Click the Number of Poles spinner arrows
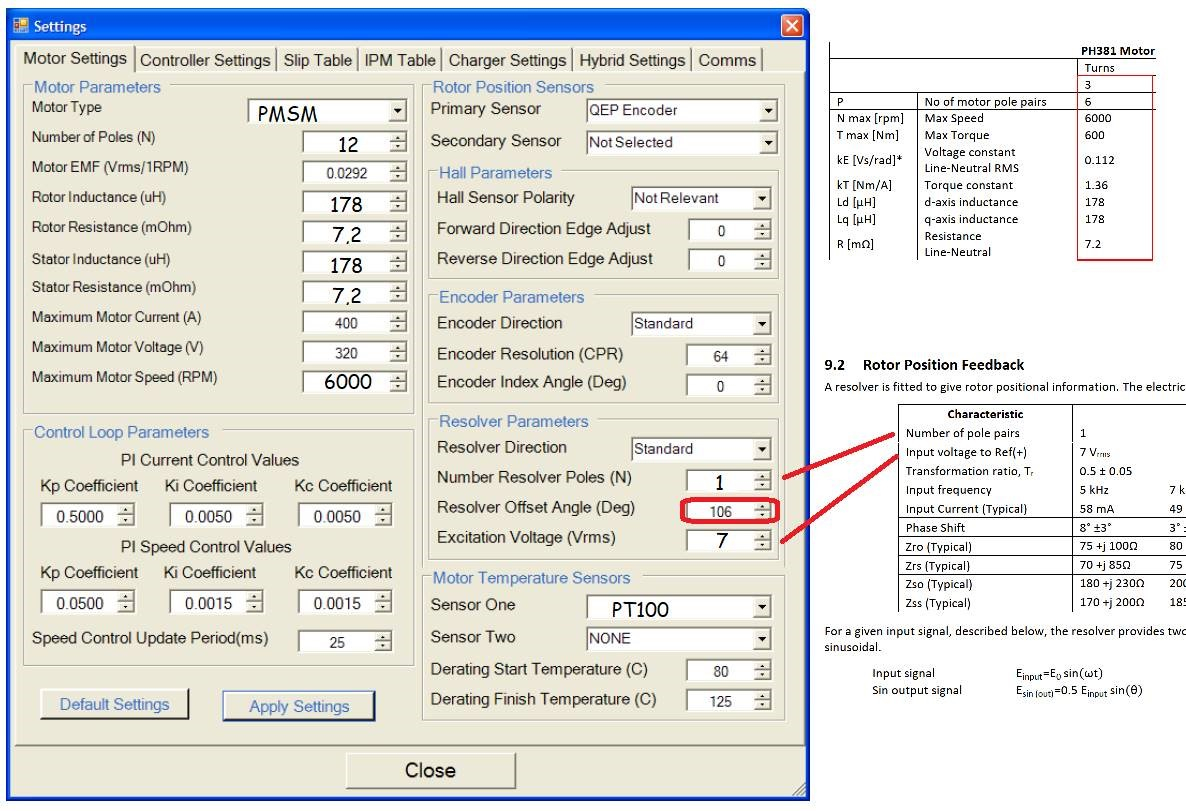This screenshot has width=1186, height=811. (x=398, y=143)
